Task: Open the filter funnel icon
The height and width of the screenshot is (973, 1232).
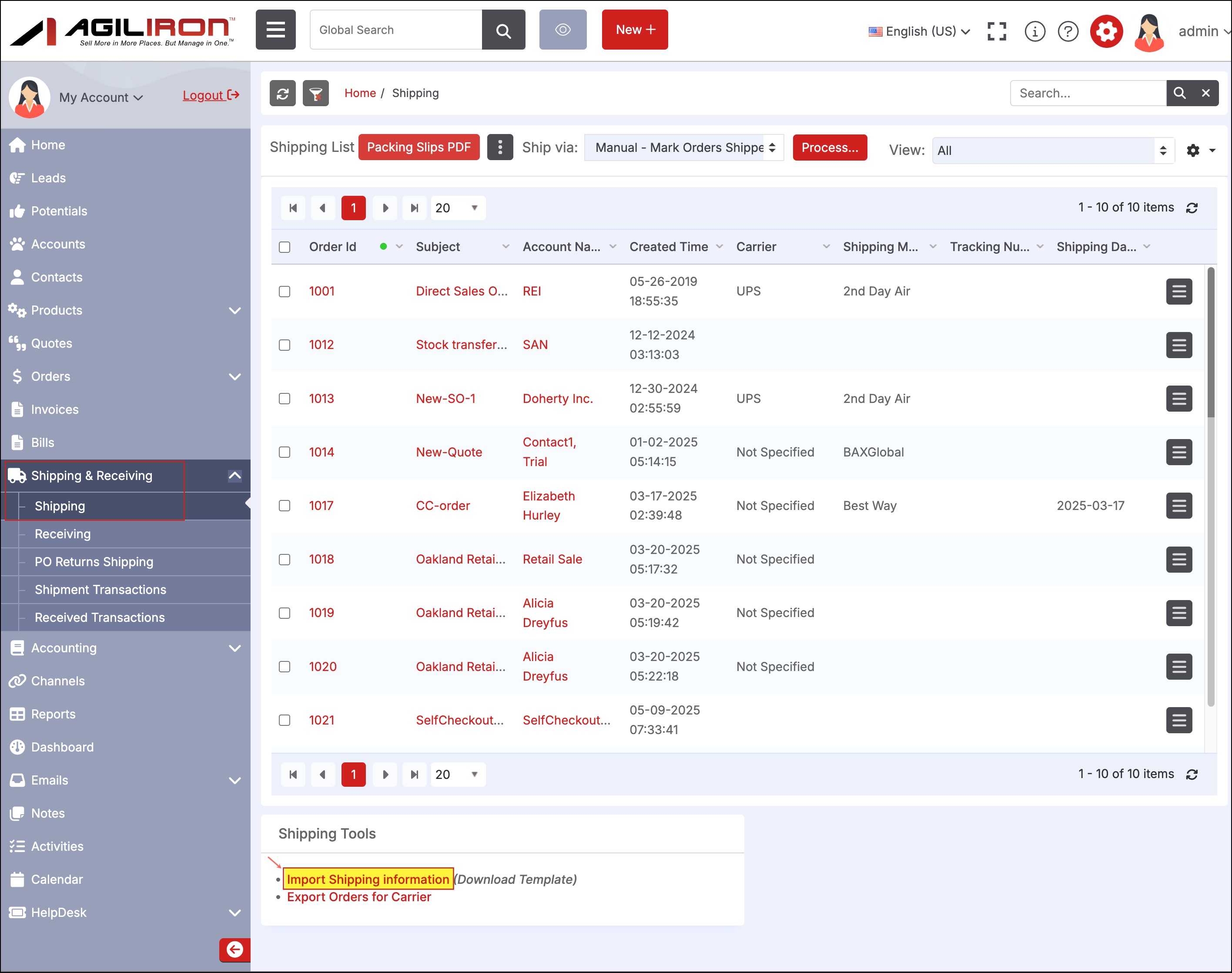Action: (x=315, y=94)
